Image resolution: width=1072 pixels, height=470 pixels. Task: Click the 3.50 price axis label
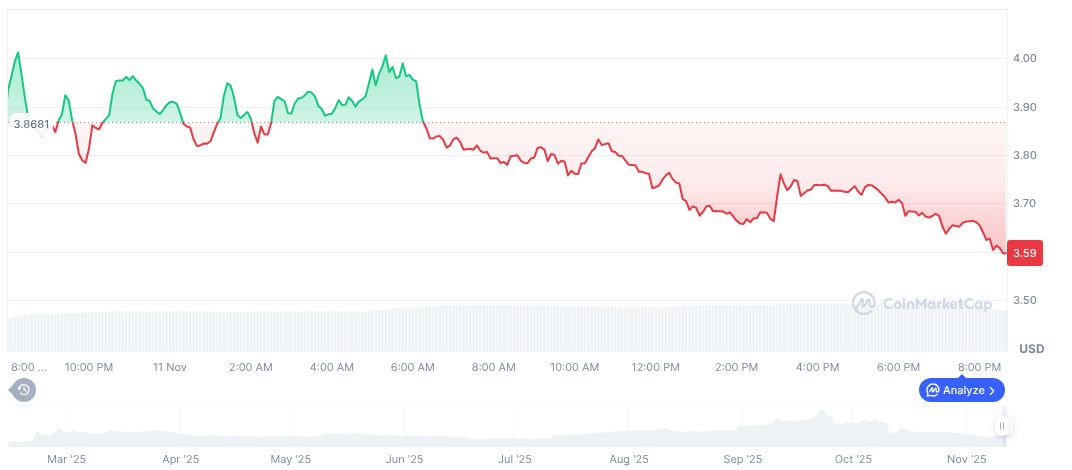click(x=1023, y=301)
